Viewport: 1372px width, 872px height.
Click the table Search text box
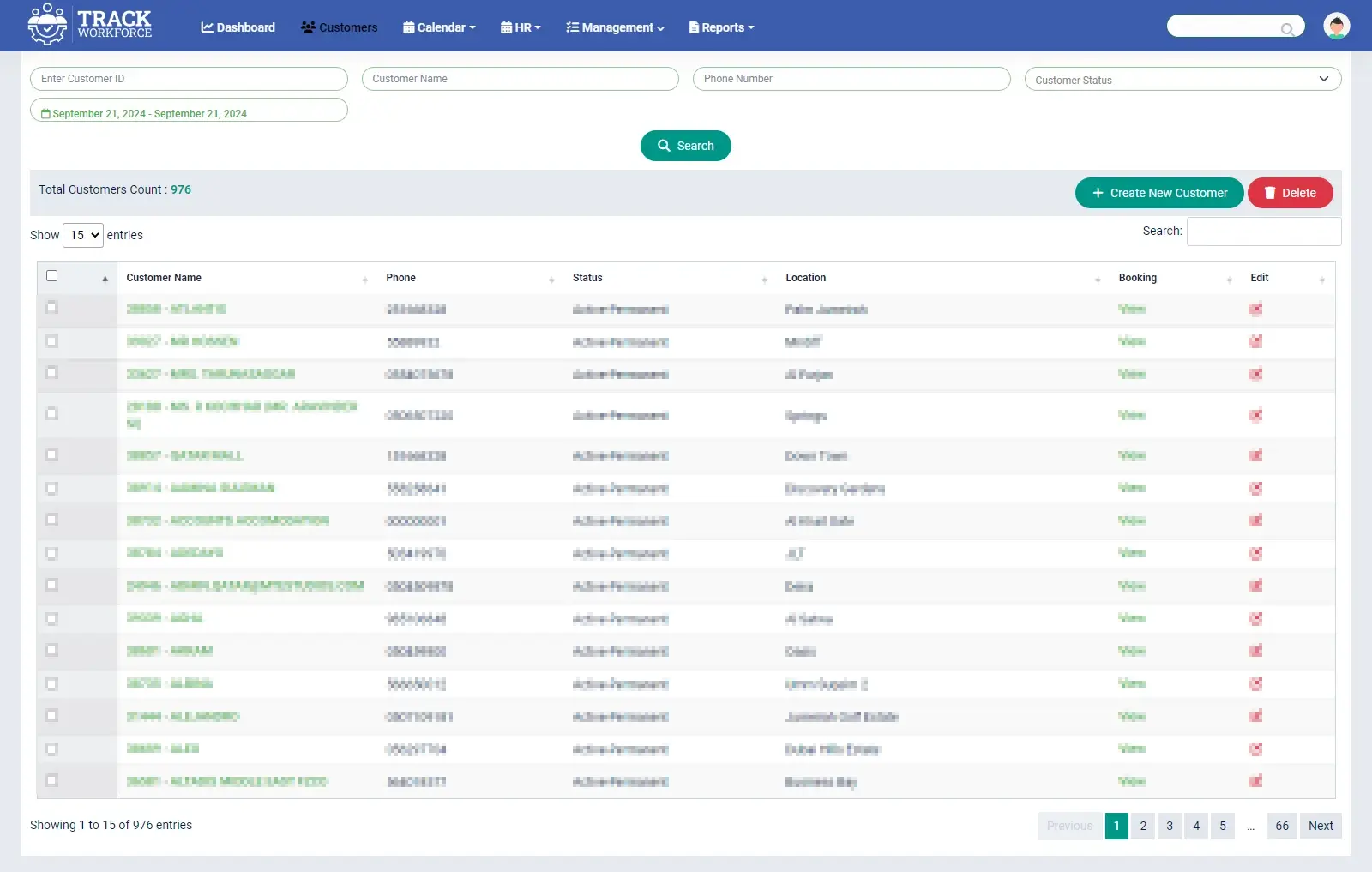click(x=1264, y=232)
